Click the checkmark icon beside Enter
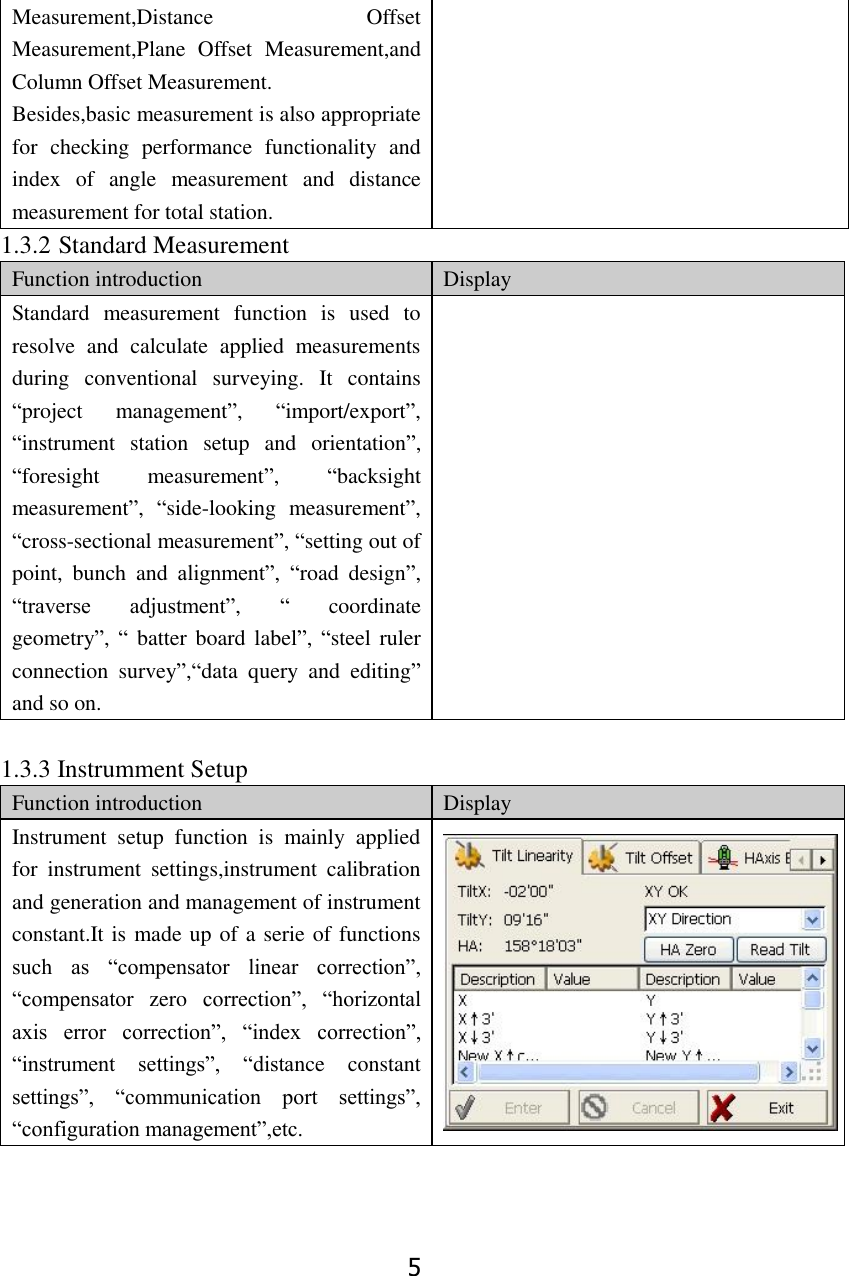 click(x=465, y=1107)
